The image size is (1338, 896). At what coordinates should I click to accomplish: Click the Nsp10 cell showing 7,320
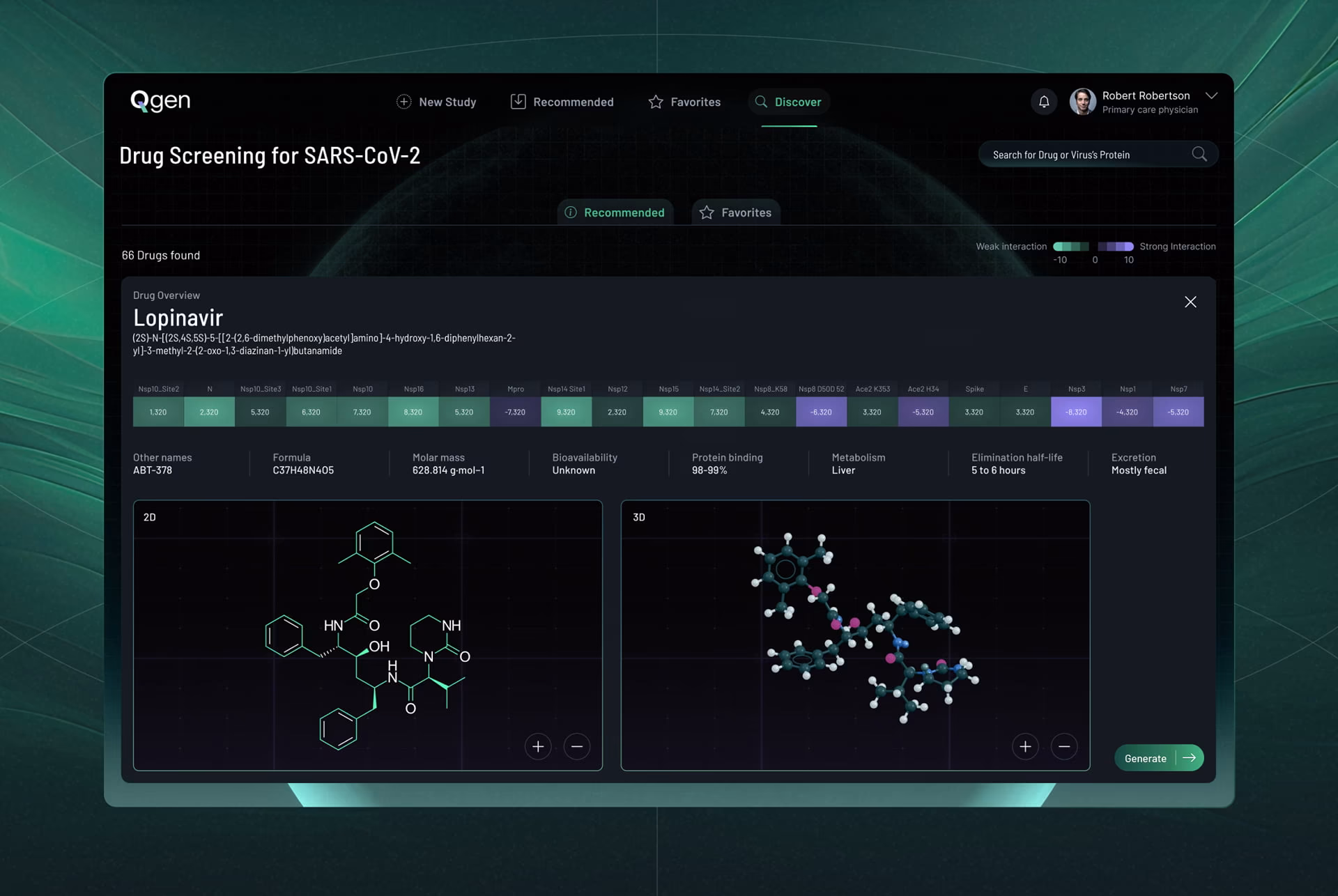pos(362,412)
